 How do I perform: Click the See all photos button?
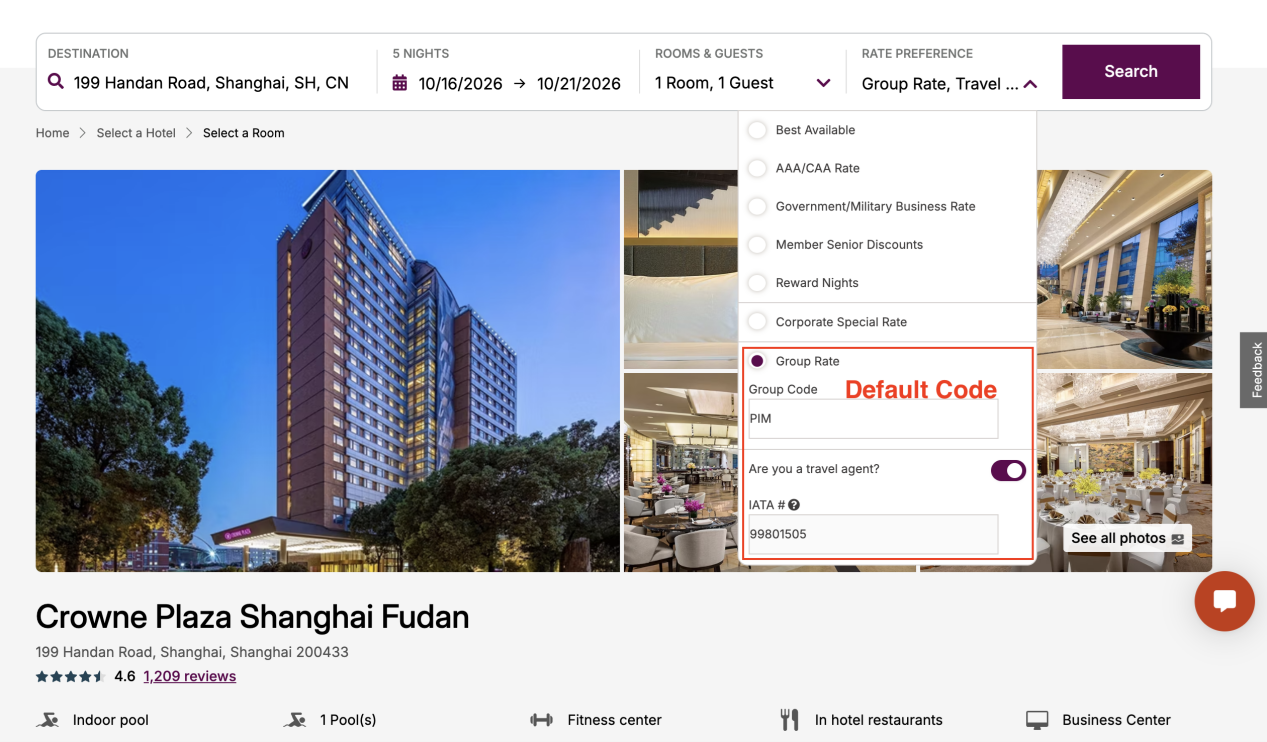(x=1127, y=538)
